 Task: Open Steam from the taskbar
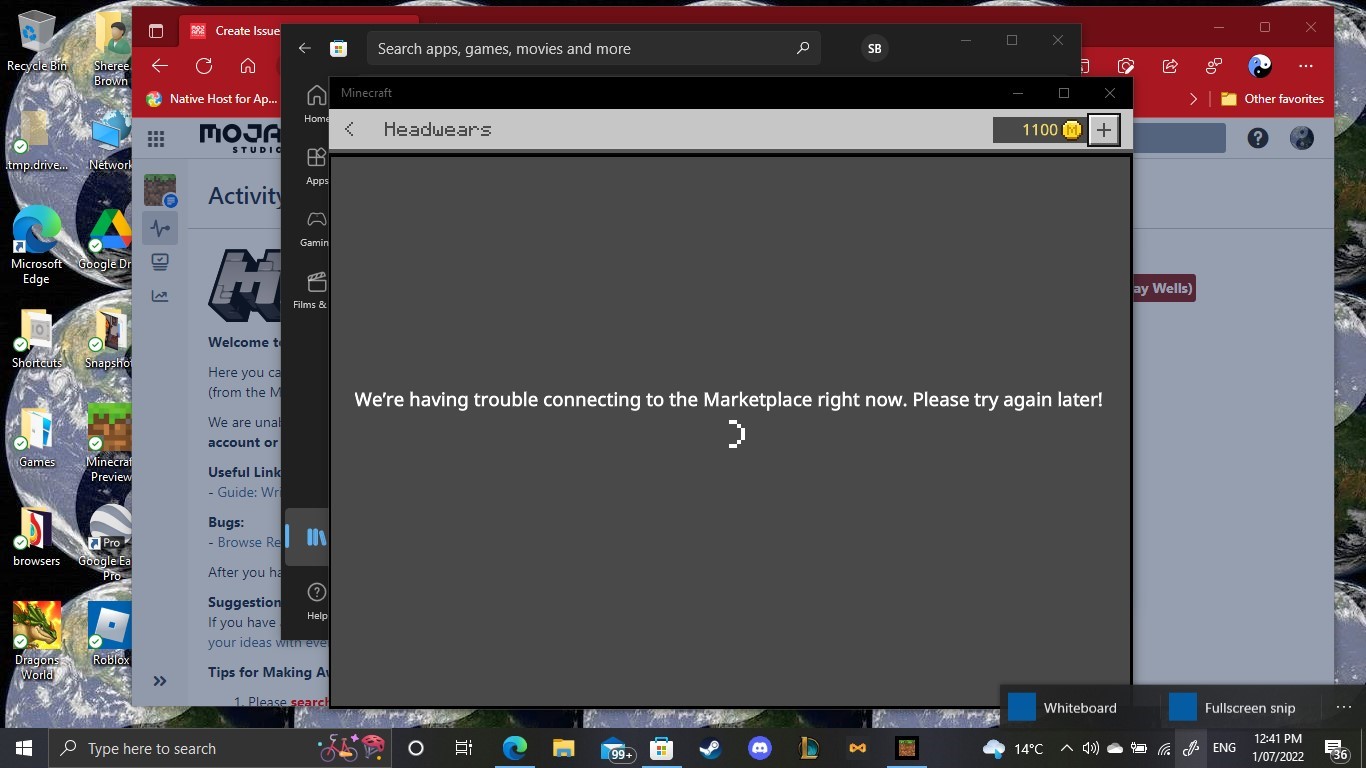(711, 748)
